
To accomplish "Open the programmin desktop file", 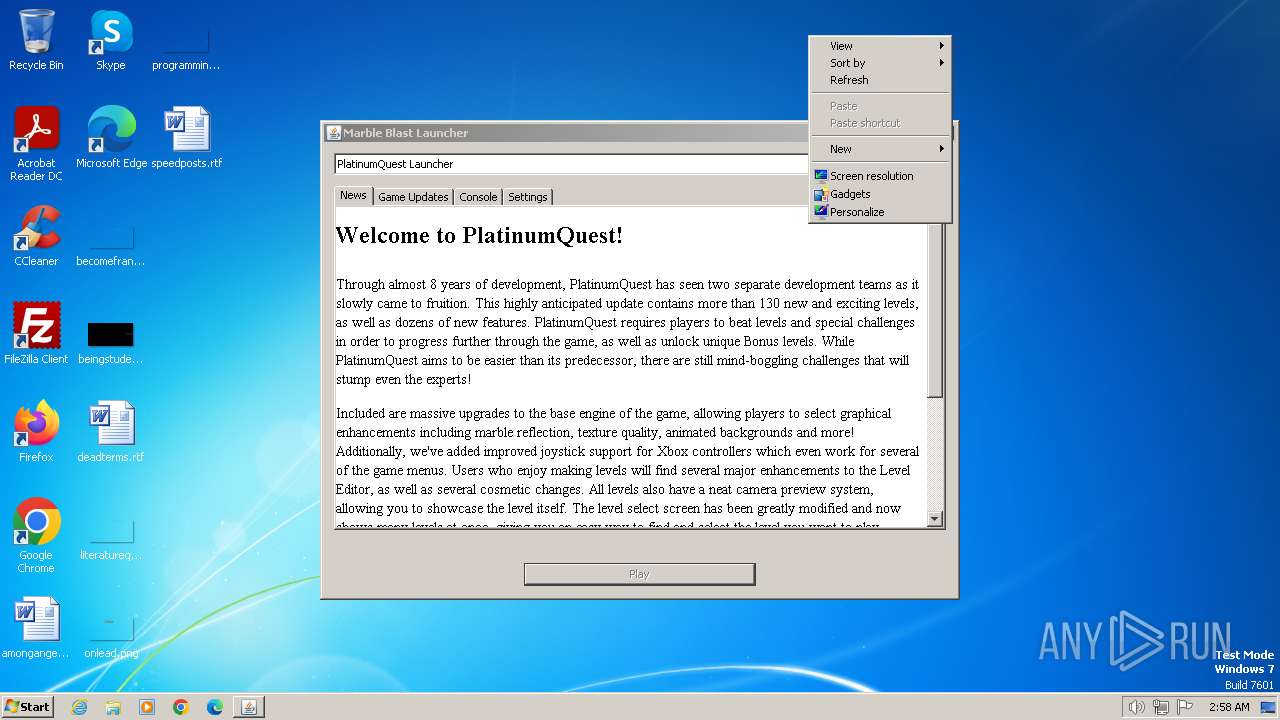I will tap(186, 50).
